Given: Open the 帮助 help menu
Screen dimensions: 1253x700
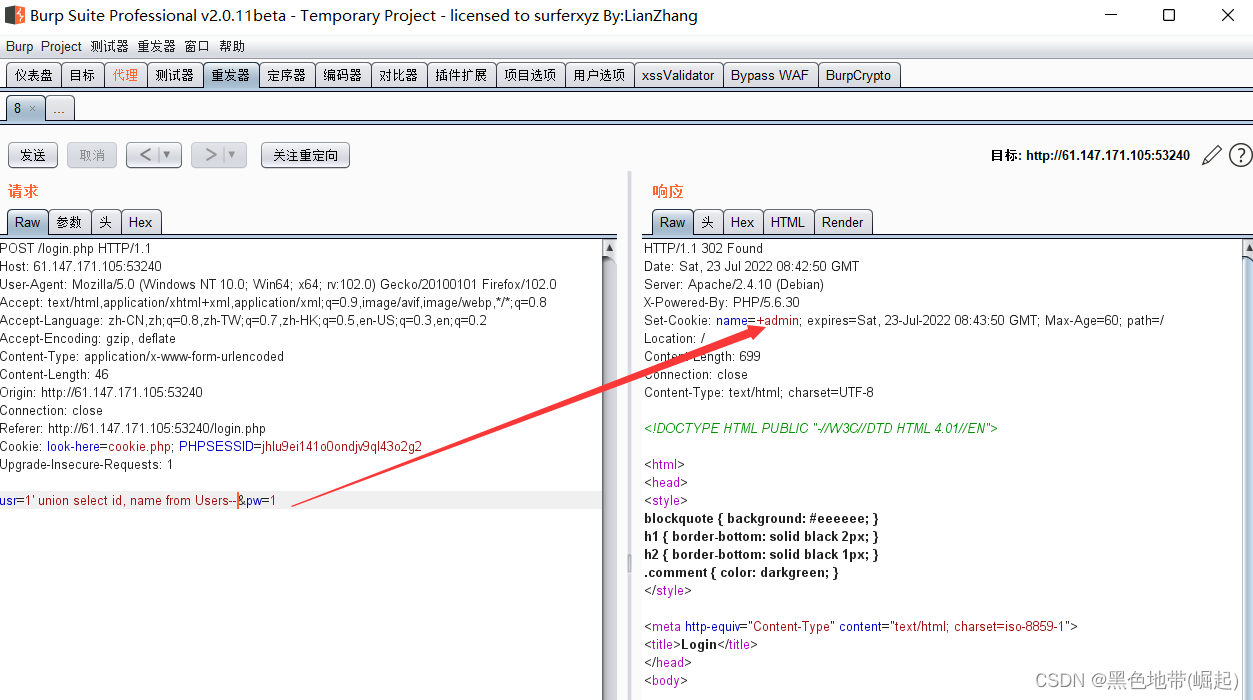Looking at the screenshot, I should 232,46.
